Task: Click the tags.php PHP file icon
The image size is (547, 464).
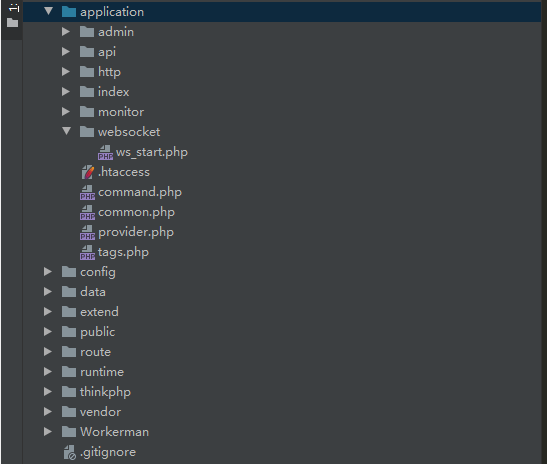Action: [87, 253]
